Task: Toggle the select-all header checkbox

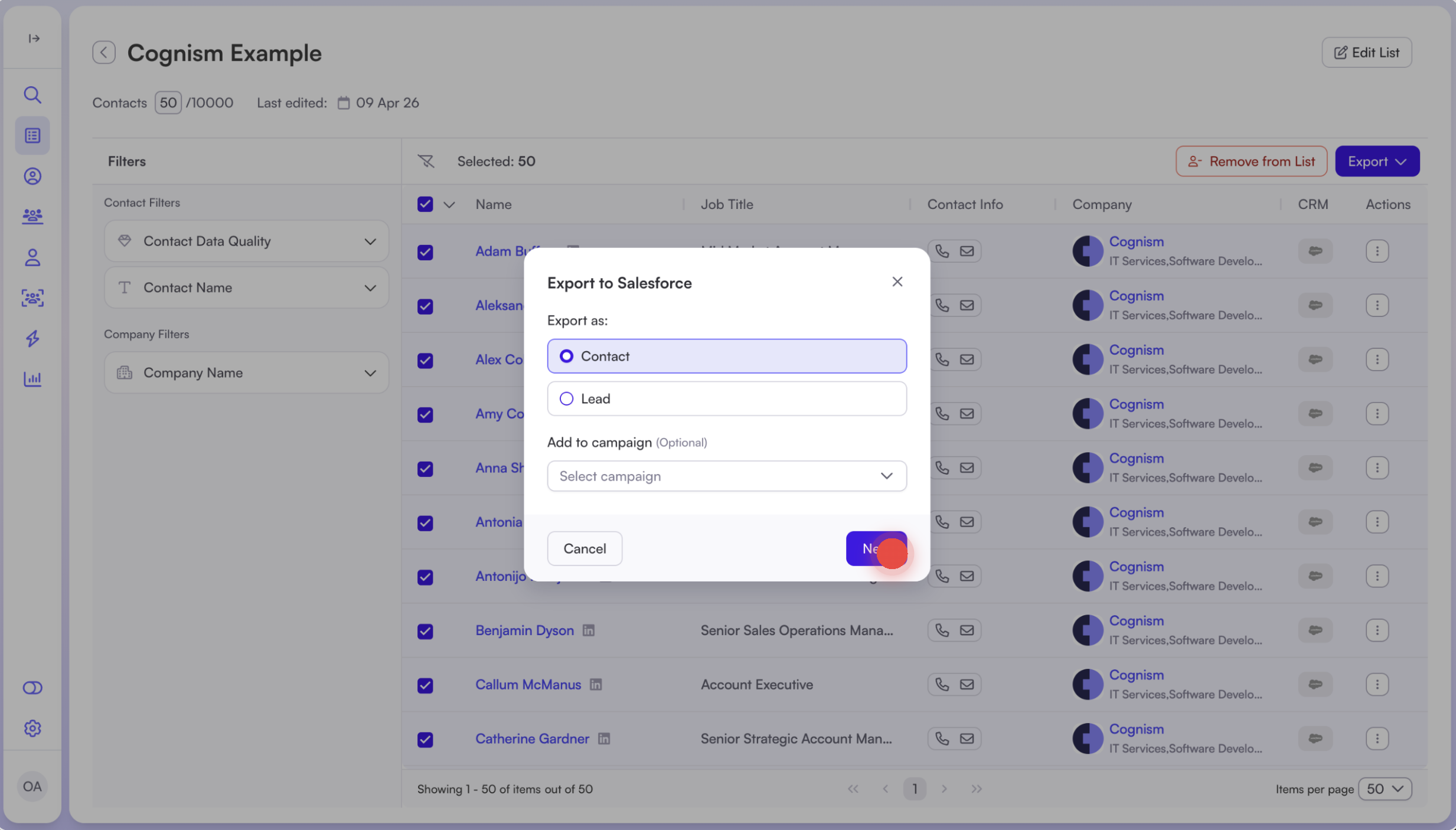Action: [x=425, y=204]
